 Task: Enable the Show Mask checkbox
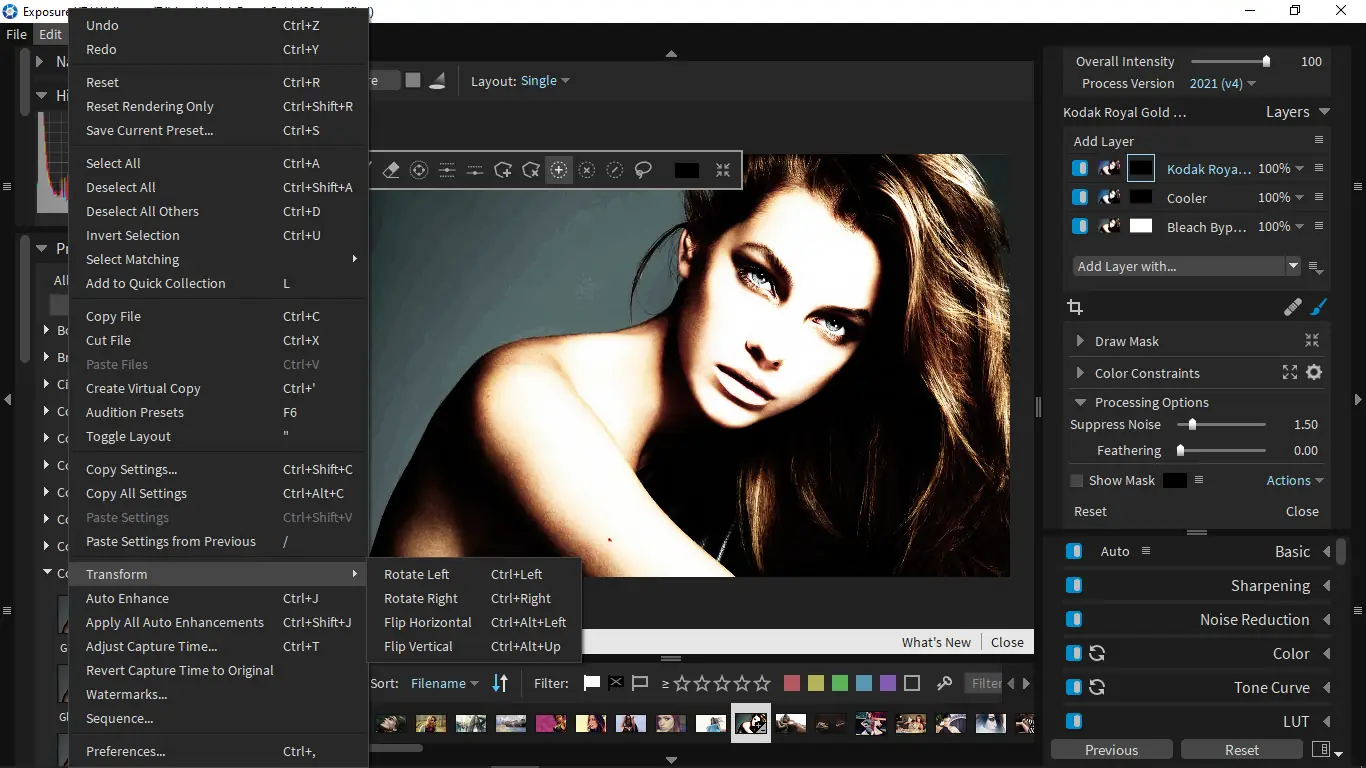pos(1077,481)
